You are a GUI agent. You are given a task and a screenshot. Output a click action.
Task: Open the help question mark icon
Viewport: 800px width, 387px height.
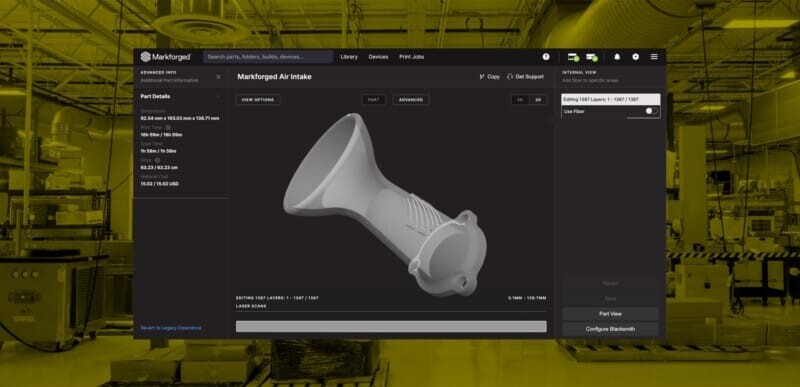(x=546, y=57)
